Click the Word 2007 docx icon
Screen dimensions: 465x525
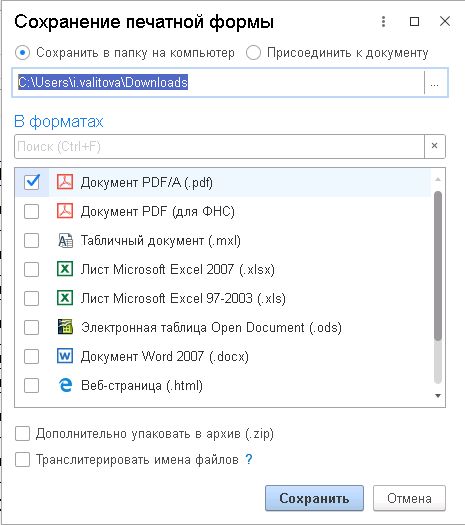[x=65, y=356]
